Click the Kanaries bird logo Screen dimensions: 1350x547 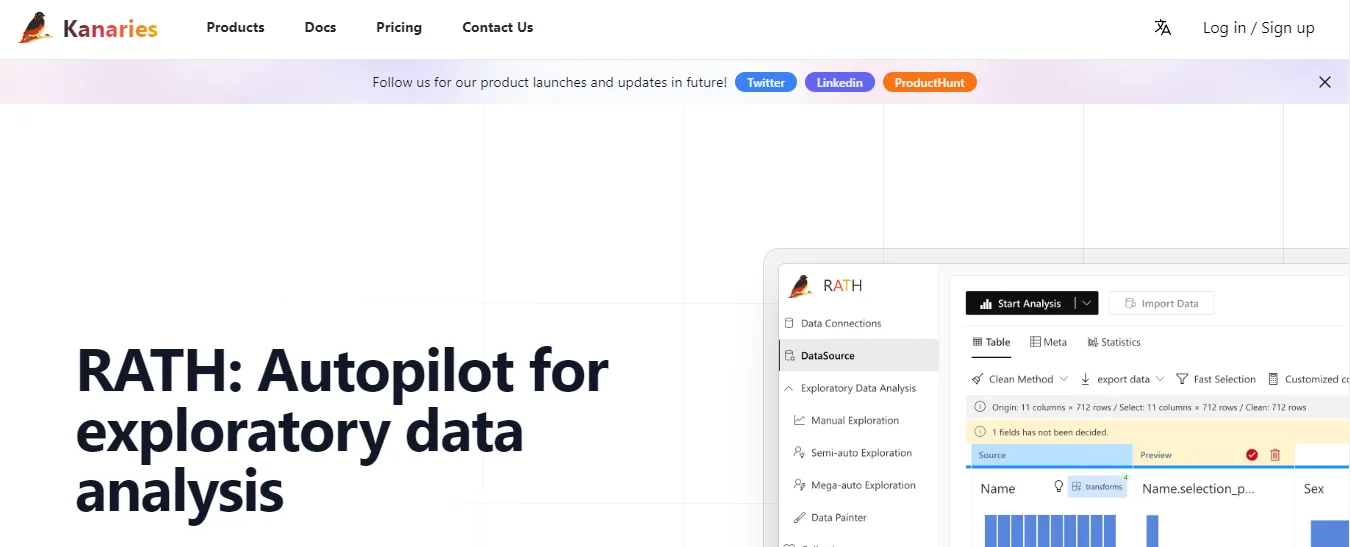pos(35,28)
